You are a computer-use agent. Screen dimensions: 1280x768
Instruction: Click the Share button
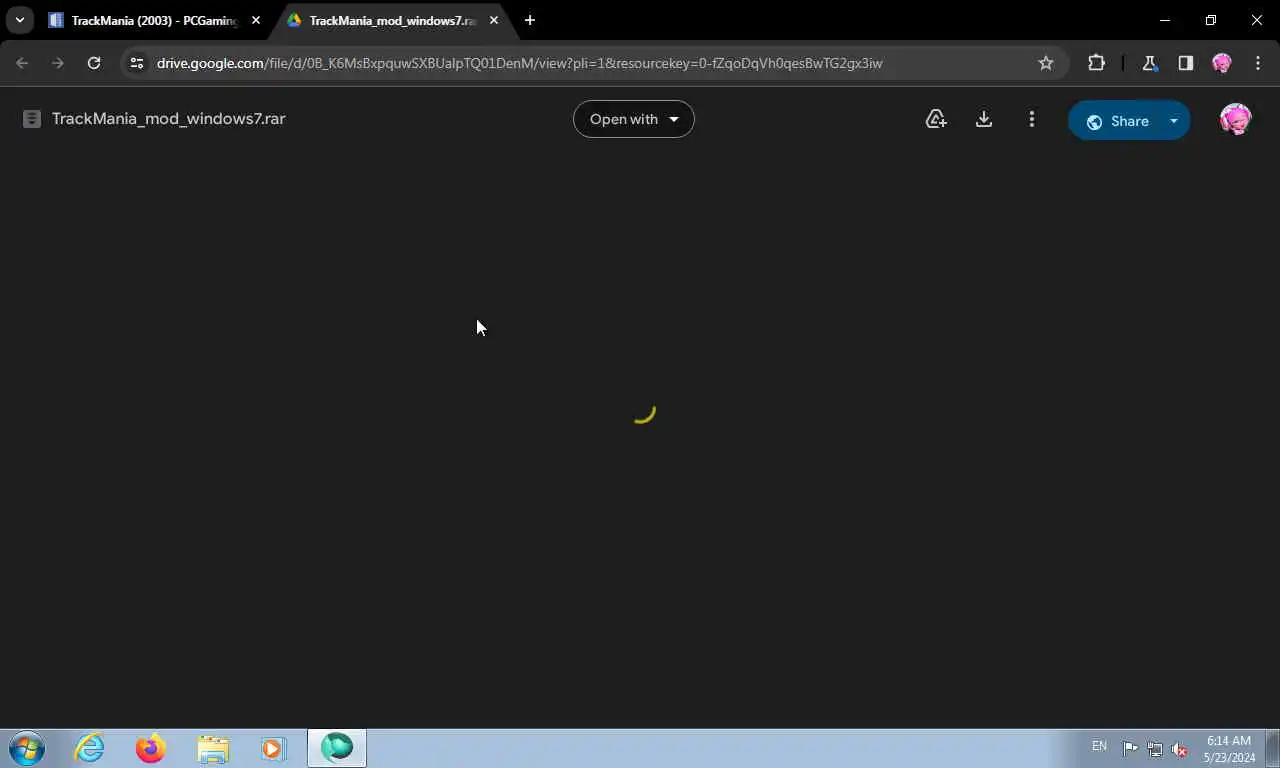coord(1118,121)
